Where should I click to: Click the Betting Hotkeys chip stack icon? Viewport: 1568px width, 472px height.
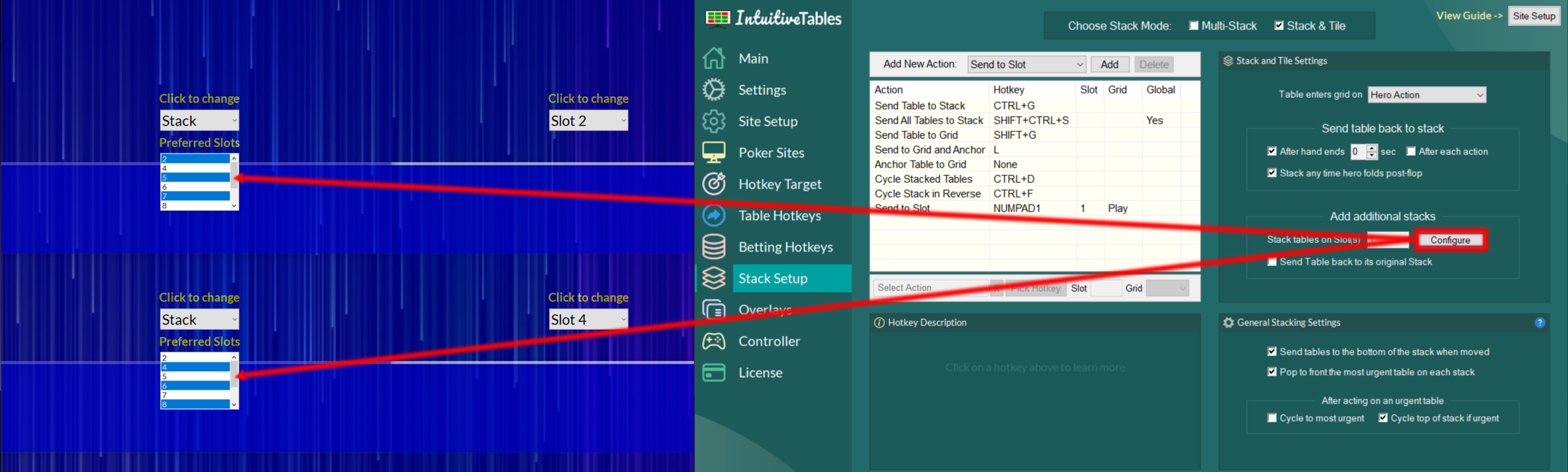(x=714, y=246)
